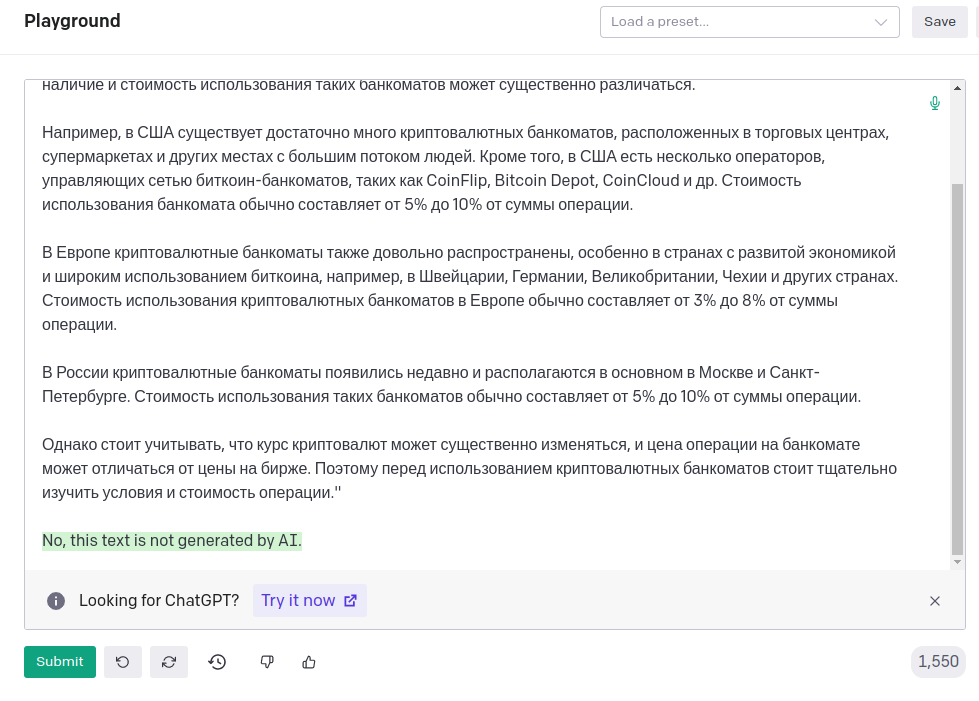979x701 pixels.
Task: Click the chevron arrow in the preset box
Action: [880, 22]
